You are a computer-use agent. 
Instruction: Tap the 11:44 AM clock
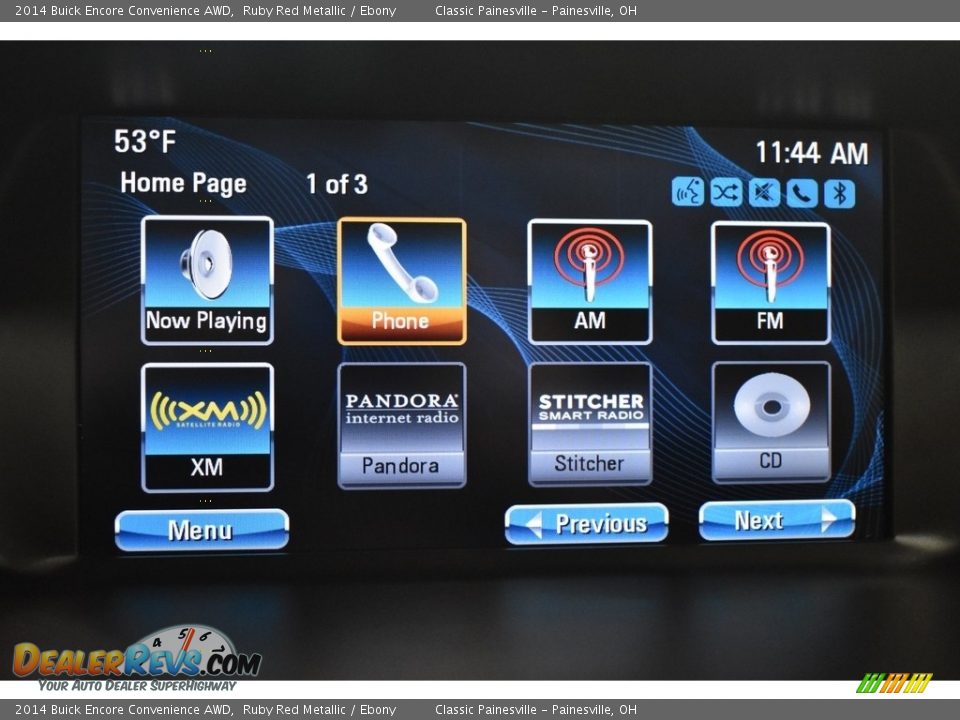coord(812,152)
